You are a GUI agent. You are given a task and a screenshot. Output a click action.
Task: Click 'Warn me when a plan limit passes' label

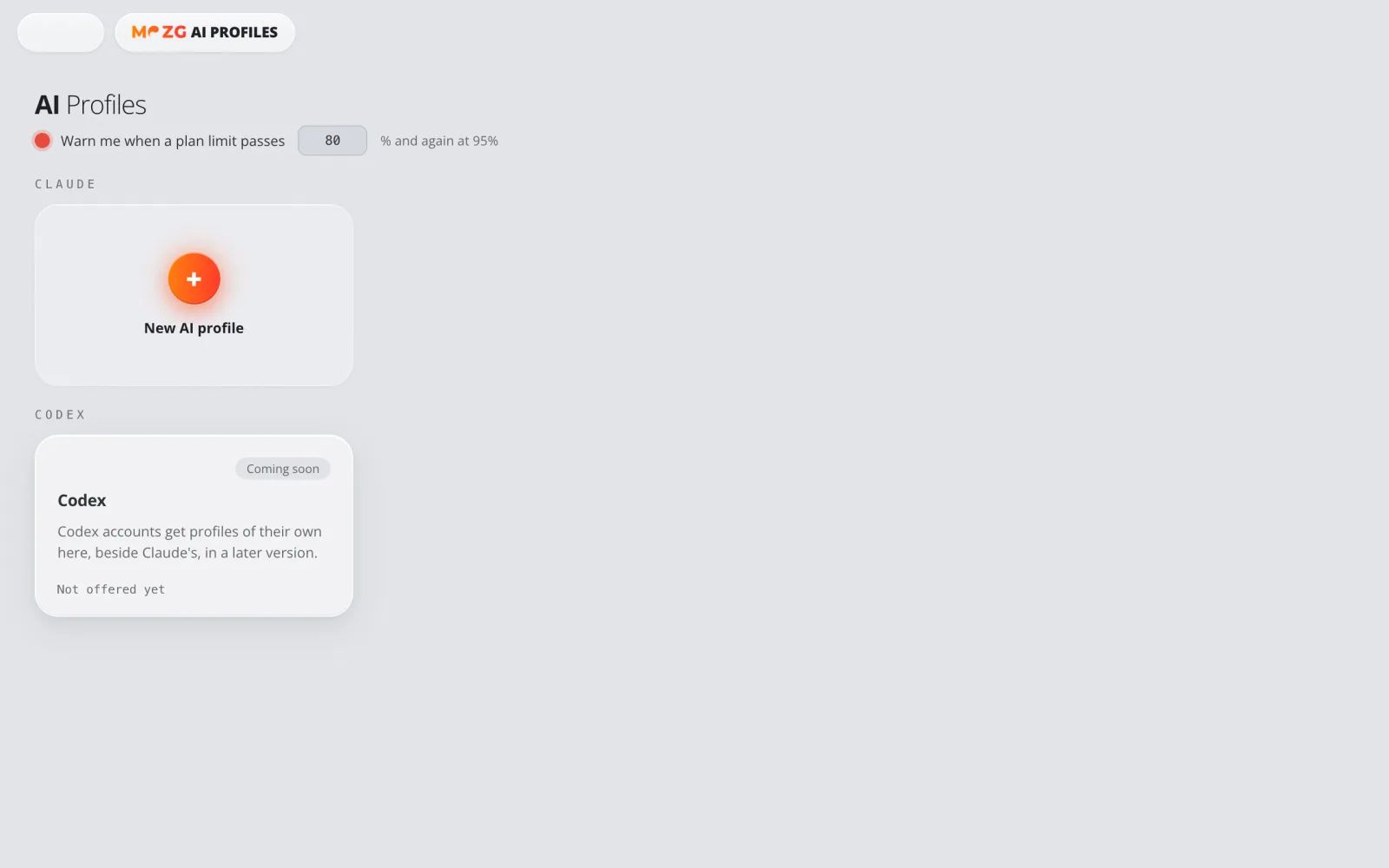173,141
